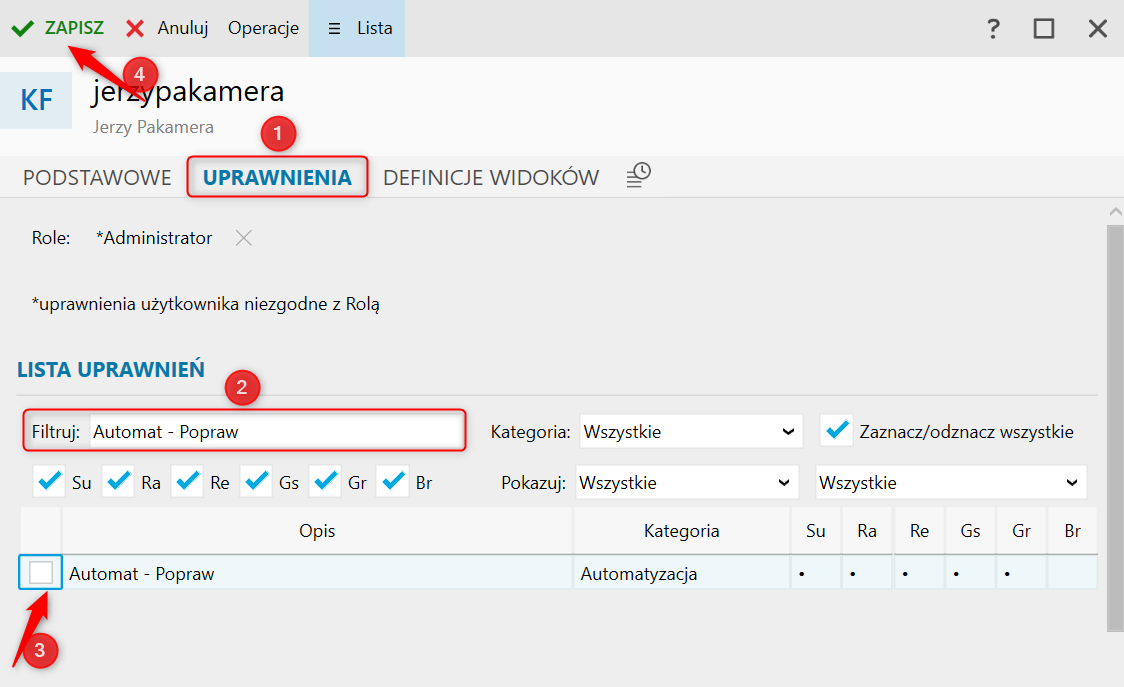Click the history log icon beside tabs
Screen dimensions: 1124x687
coord(639,176)
